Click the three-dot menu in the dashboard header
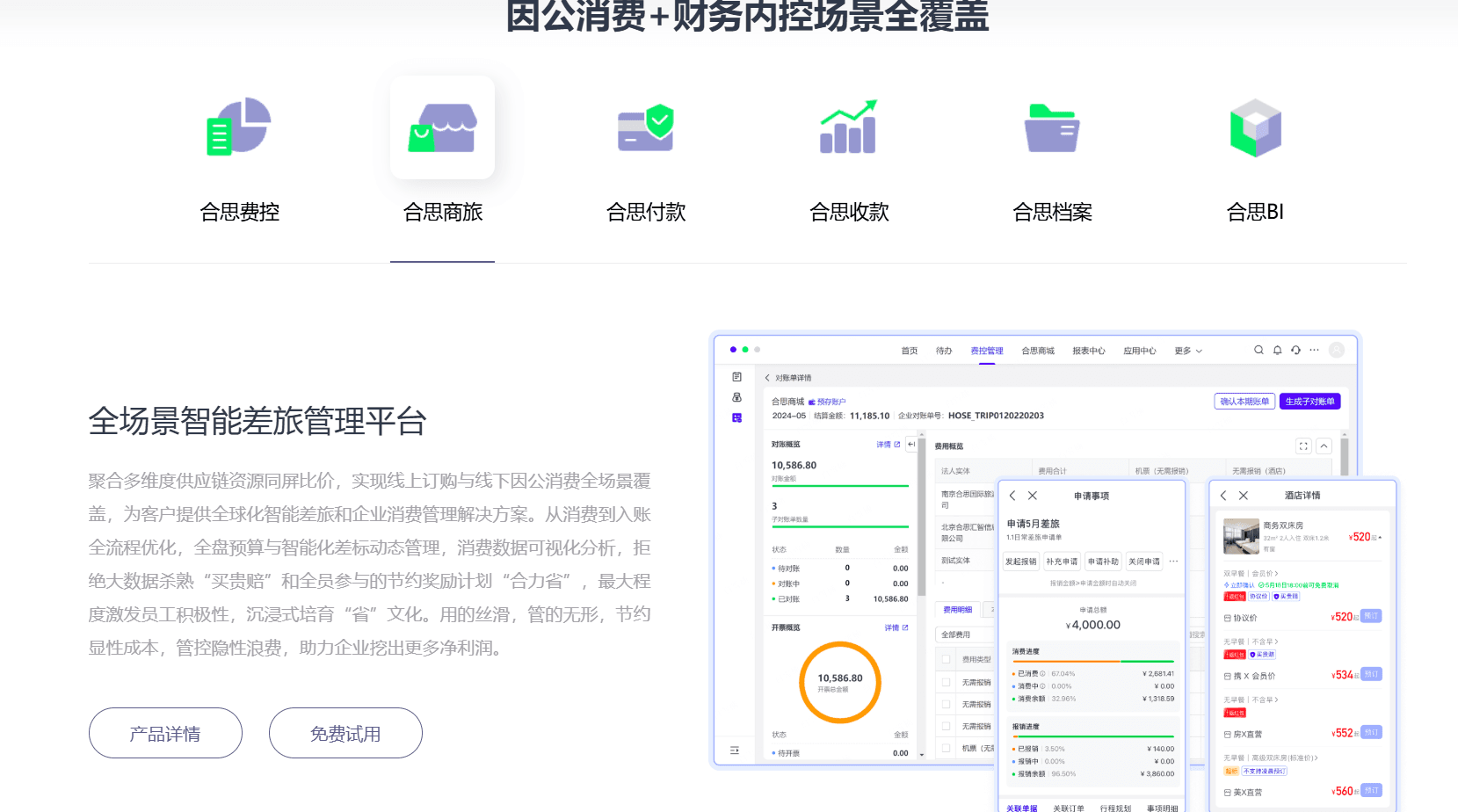 [1314, 350]
